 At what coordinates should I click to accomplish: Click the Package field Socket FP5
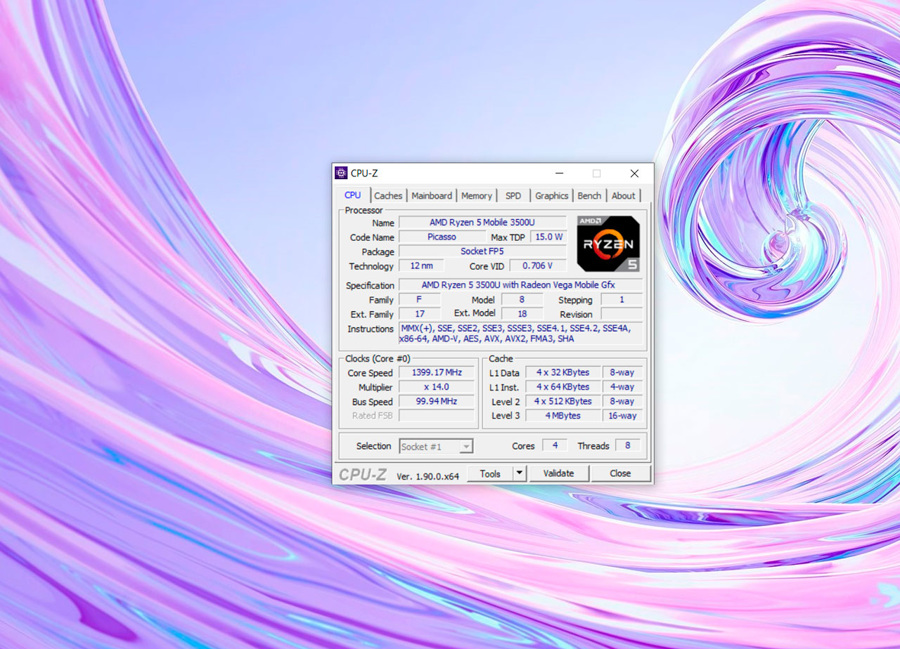482,251
